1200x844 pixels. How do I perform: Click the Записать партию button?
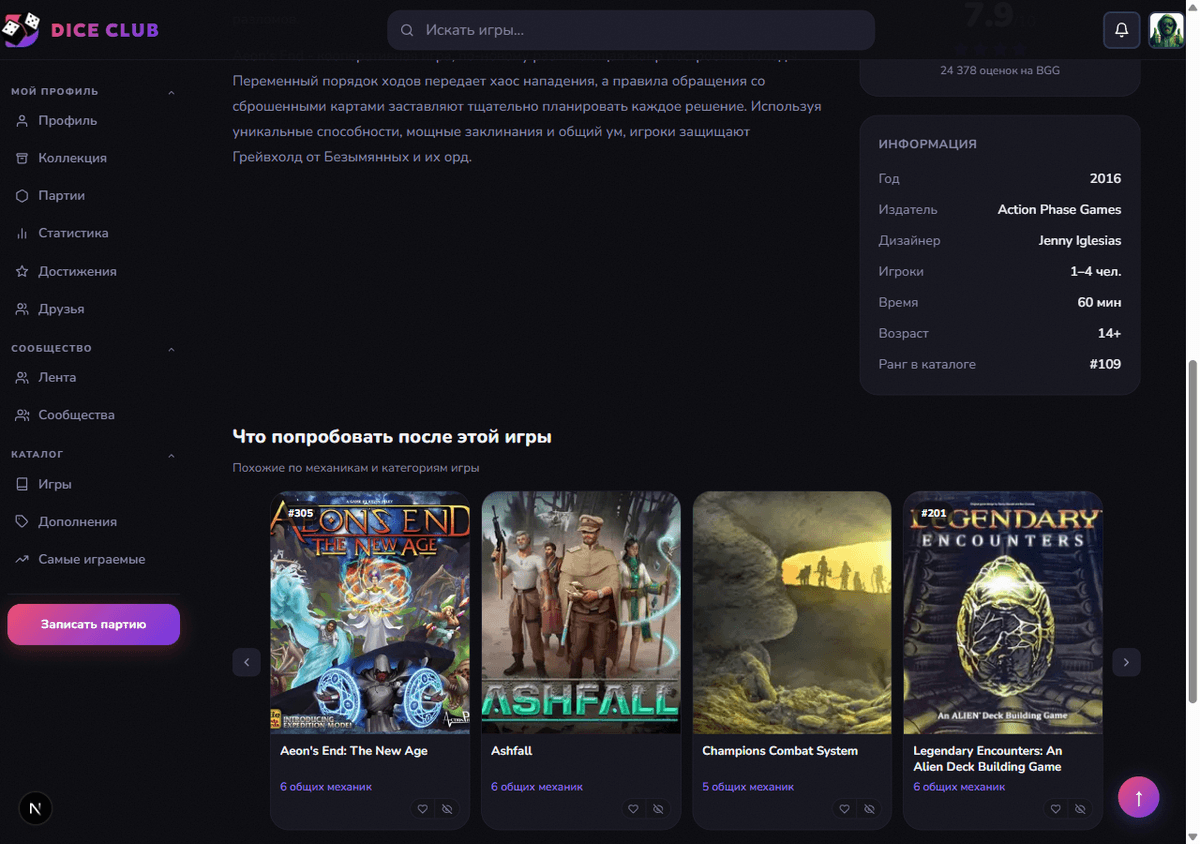point(93,624)
